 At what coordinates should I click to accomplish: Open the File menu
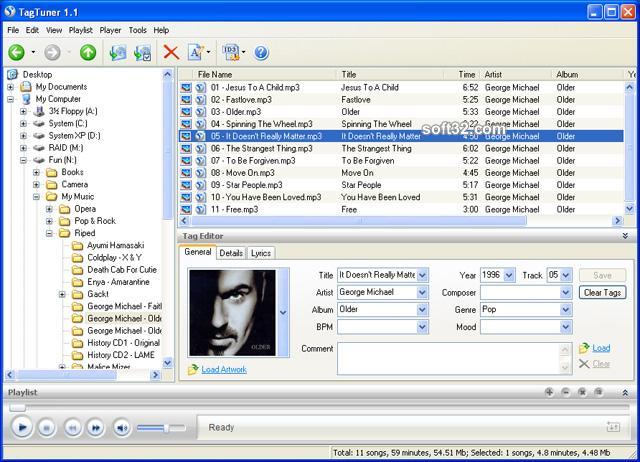pos(13,30)
